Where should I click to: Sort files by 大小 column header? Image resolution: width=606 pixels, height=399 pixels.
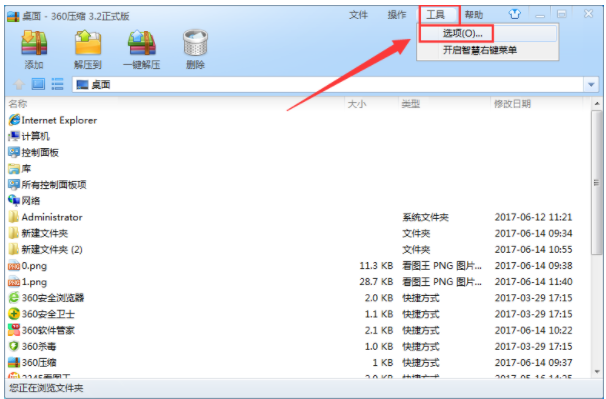[356, 104]
